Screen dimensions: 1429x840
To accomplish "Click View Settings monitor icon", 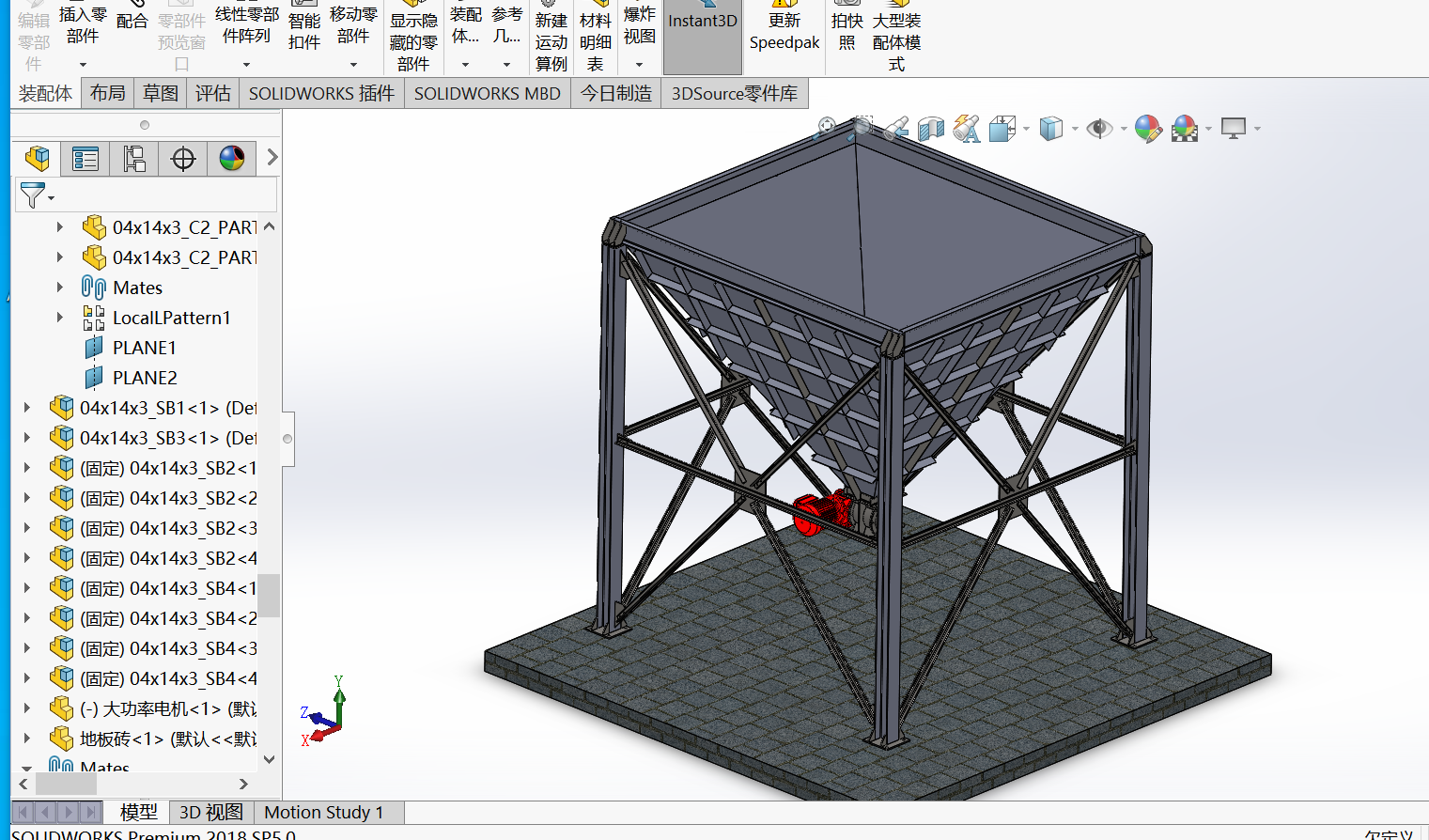I will pos(1234,128).
